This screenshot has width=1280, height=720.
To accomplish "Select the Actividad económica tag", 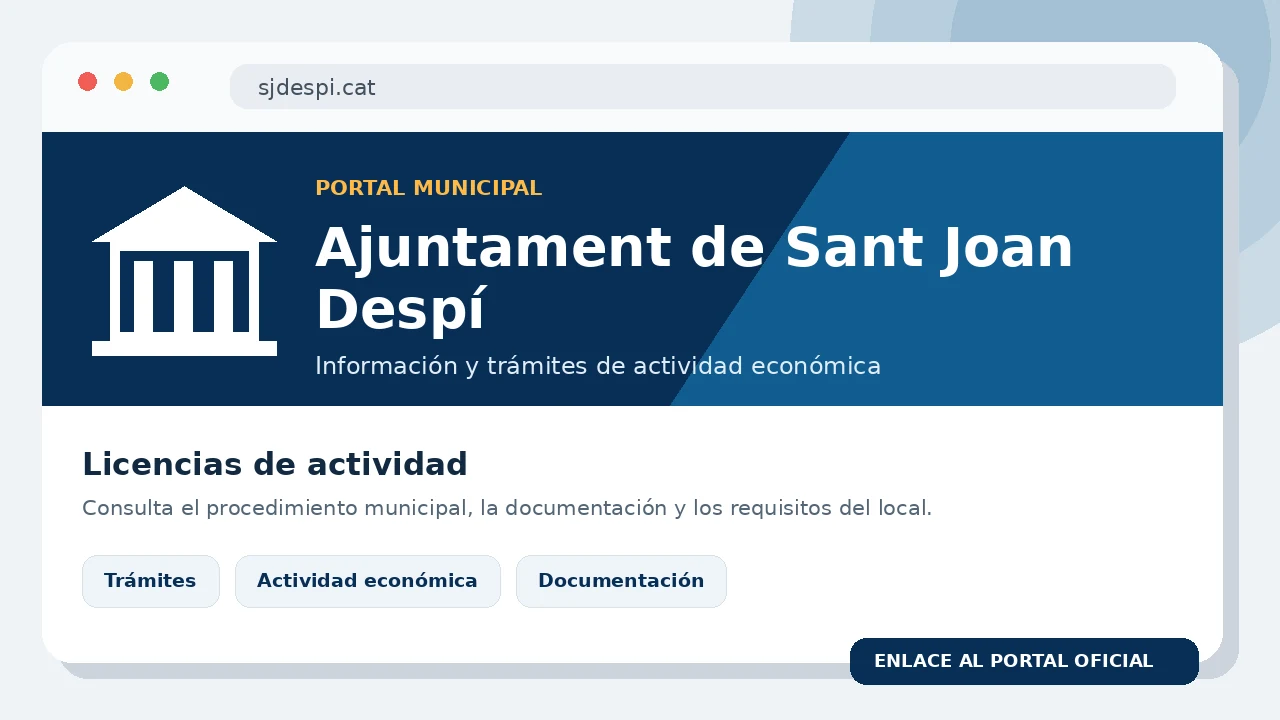I will (368, 581).
